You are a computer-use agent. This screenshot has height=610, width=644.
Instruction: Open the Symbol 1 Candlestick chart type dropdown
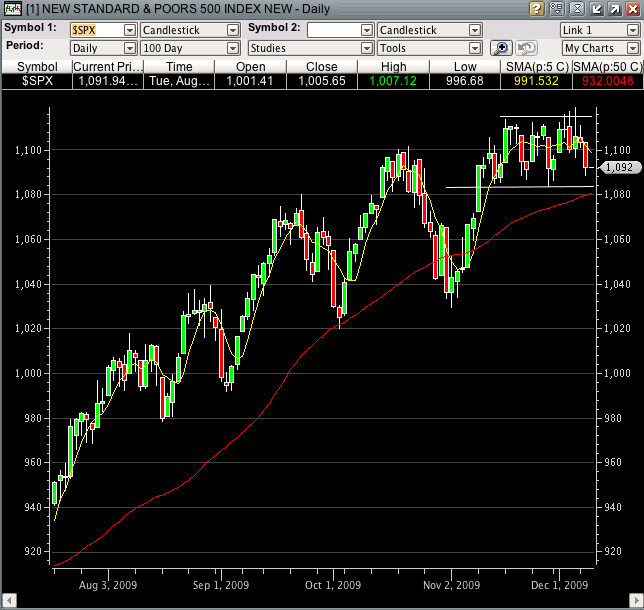coord(233,30)
